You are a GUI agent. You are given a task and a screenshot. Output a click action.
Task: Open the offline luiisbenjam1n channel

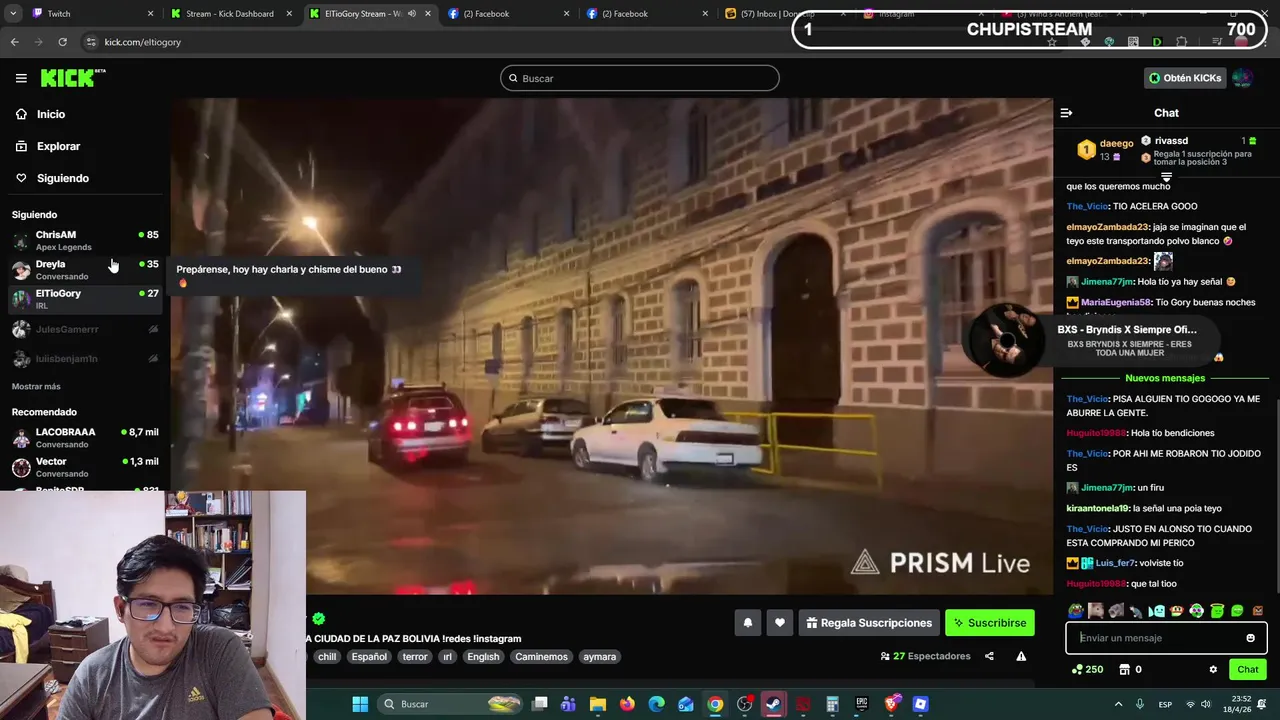coord(85,358)
